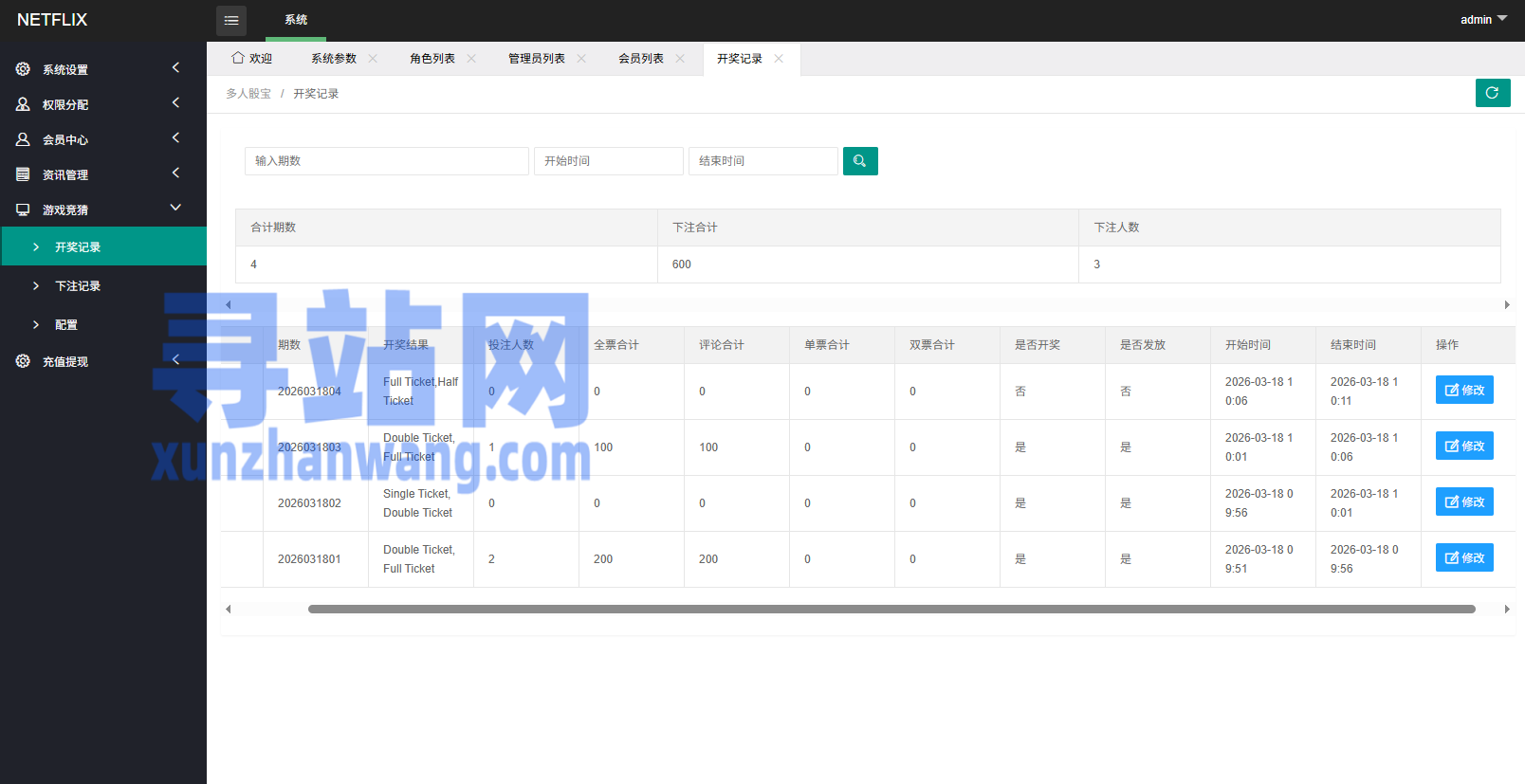
Task: Open 下注记录 in the sidebar
Action: pyautogui.click(x=78, y=286)
